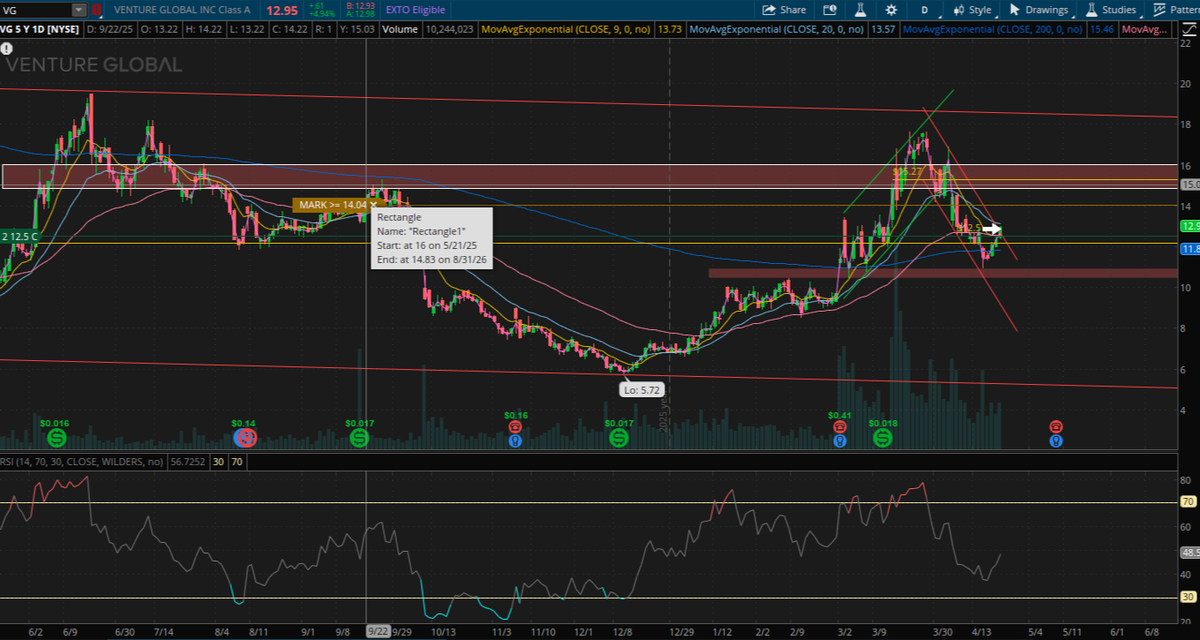
Task: Click the A: 12.98 ask price
Action: pos(359,15)
